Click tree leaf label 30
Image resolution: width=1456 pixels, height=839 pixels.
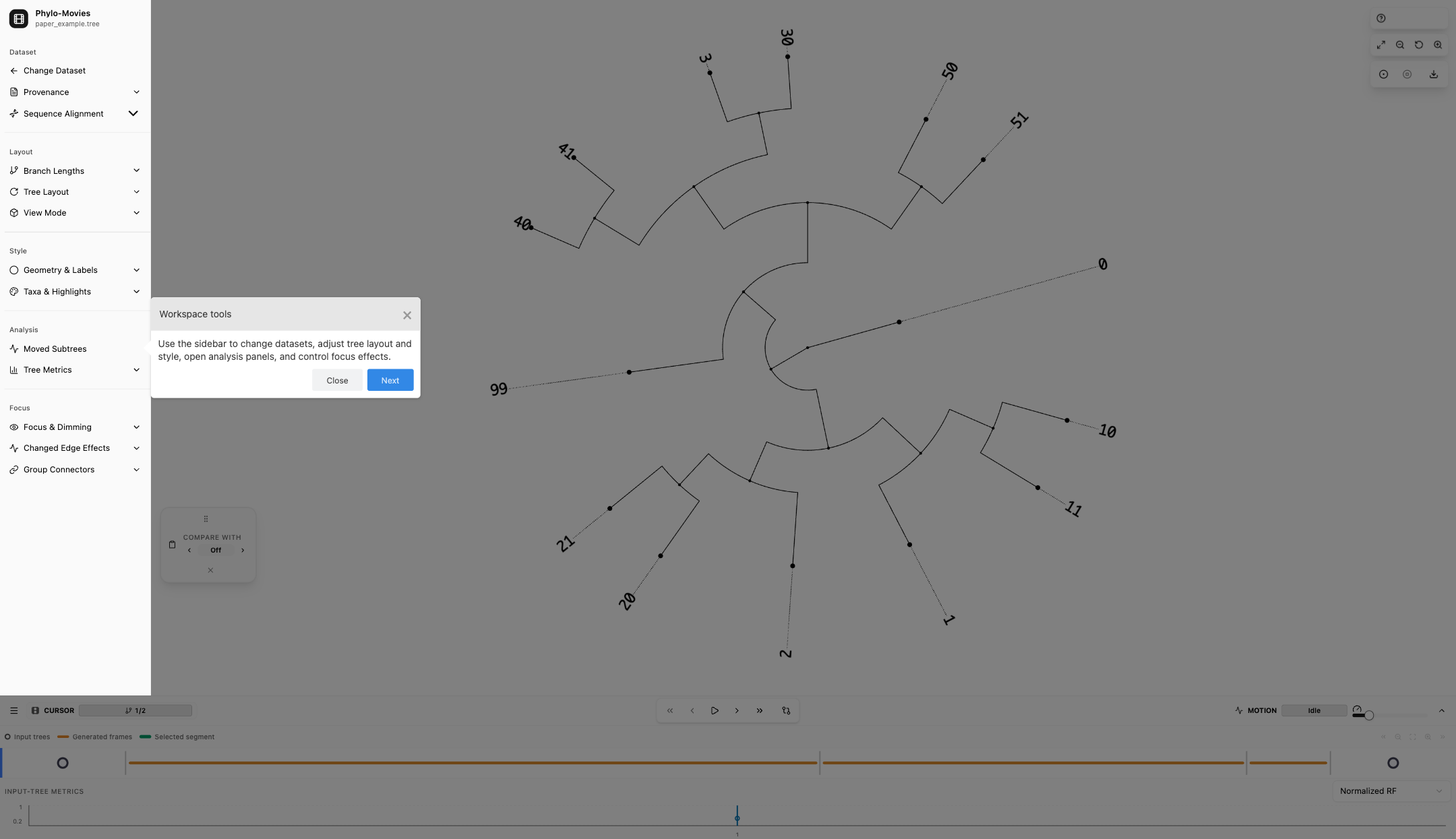(787, 37)
